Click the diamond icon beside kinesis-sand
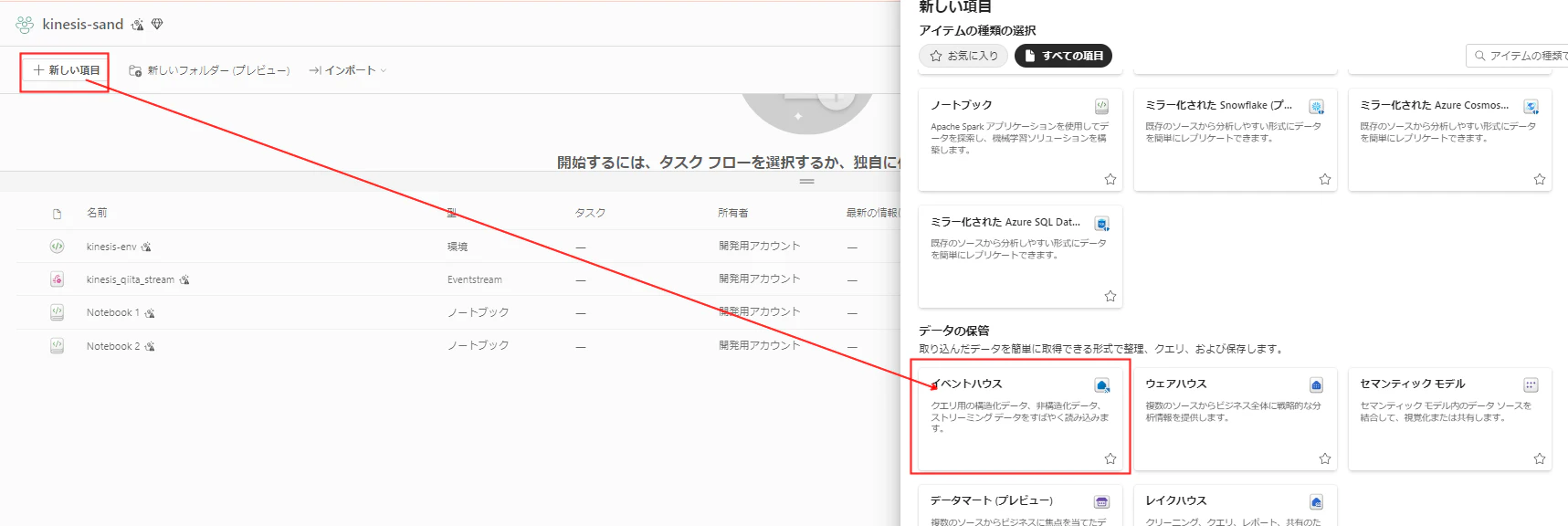 (x=157, y=25)
